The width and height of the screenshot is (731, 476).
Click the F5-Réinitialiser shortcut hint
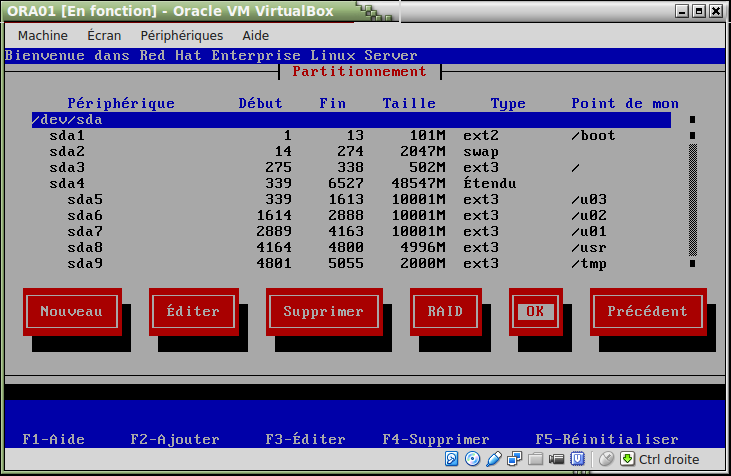click(x=607, y=439)
